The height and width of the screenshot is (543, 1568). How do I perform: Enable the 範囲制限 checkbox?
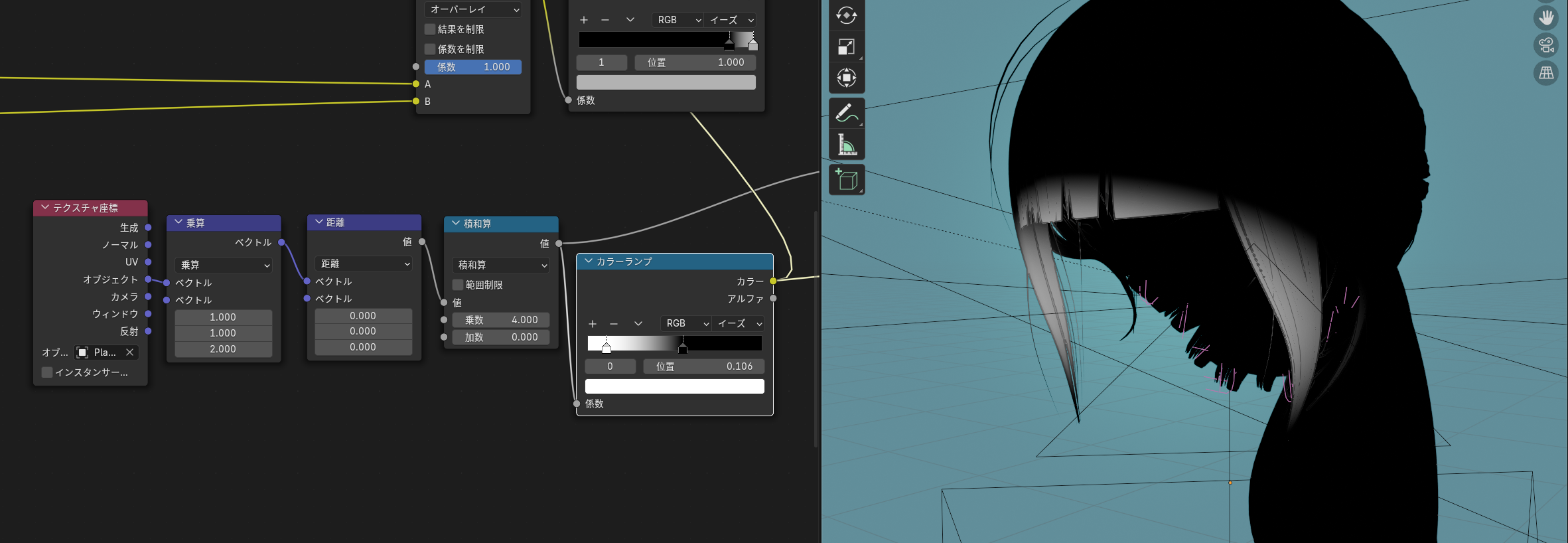(x=458, y=285)
